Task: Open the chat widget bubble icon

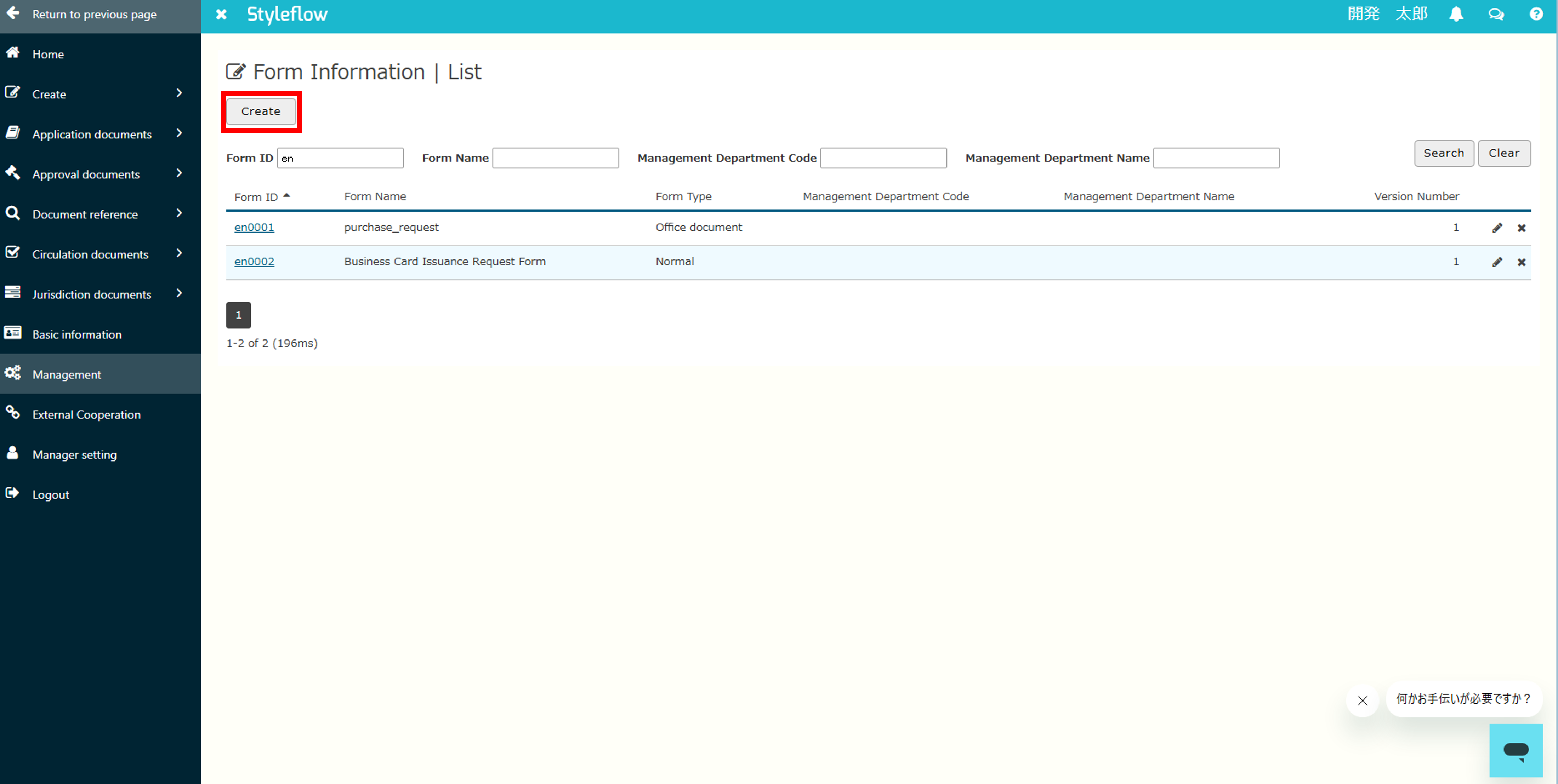Action: [1516, 751]
